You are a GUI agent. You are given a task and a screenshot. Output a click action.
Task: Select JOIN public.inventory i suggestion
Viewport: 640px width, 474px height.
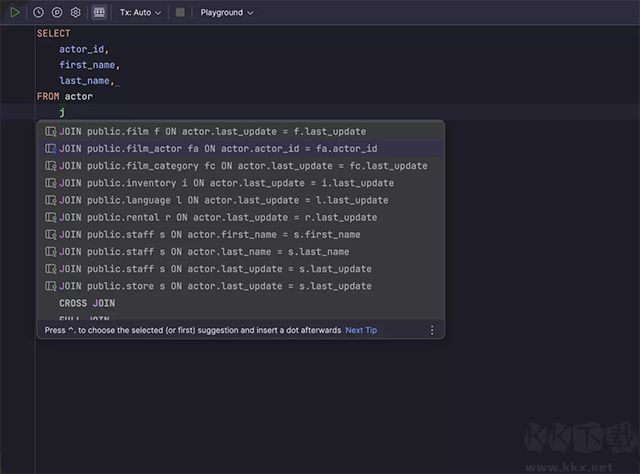click(x=240, y=183)
